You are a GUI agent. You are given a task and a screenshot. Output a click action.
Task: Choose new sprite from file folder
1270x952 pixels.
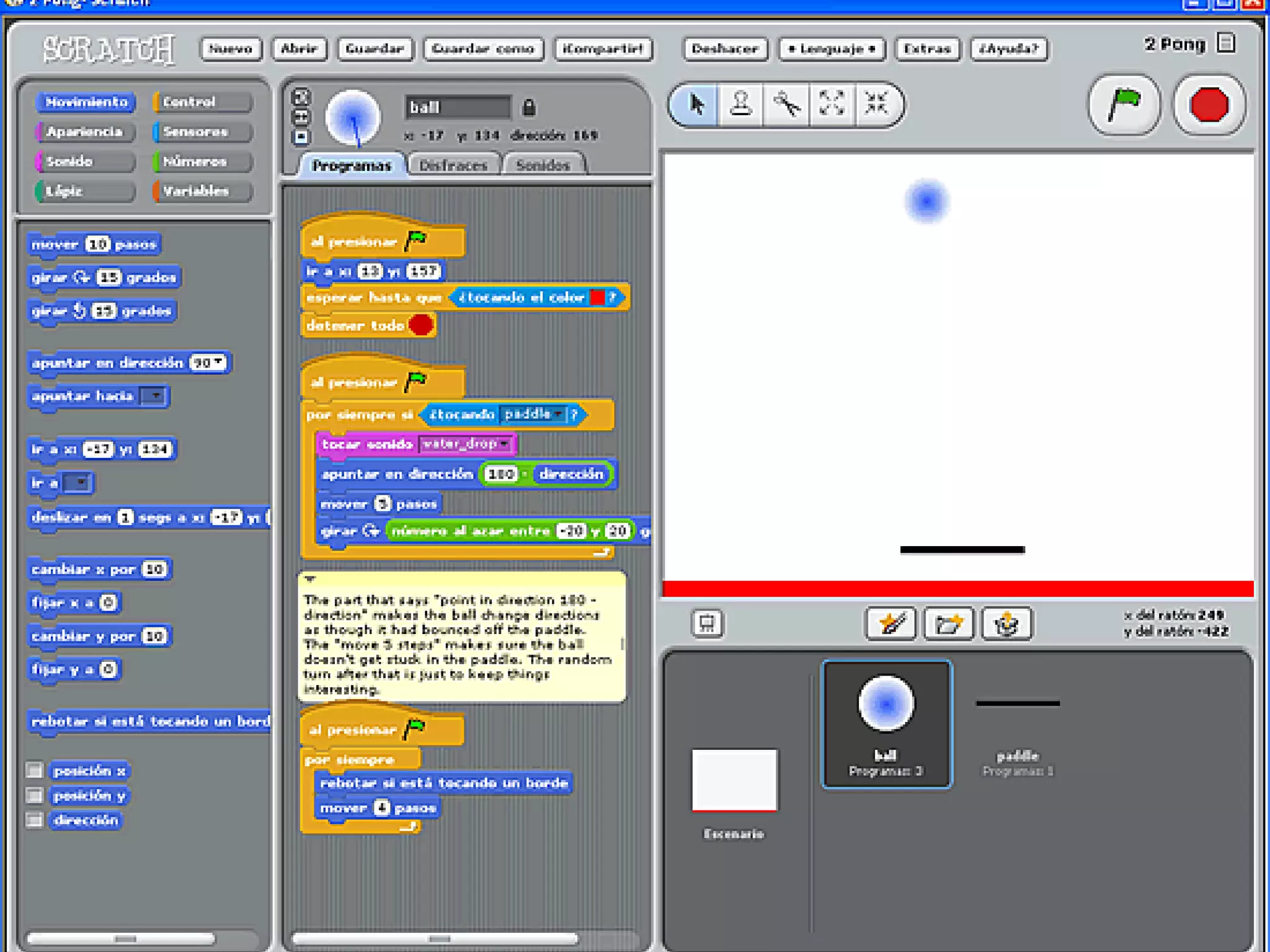[948, 624]
